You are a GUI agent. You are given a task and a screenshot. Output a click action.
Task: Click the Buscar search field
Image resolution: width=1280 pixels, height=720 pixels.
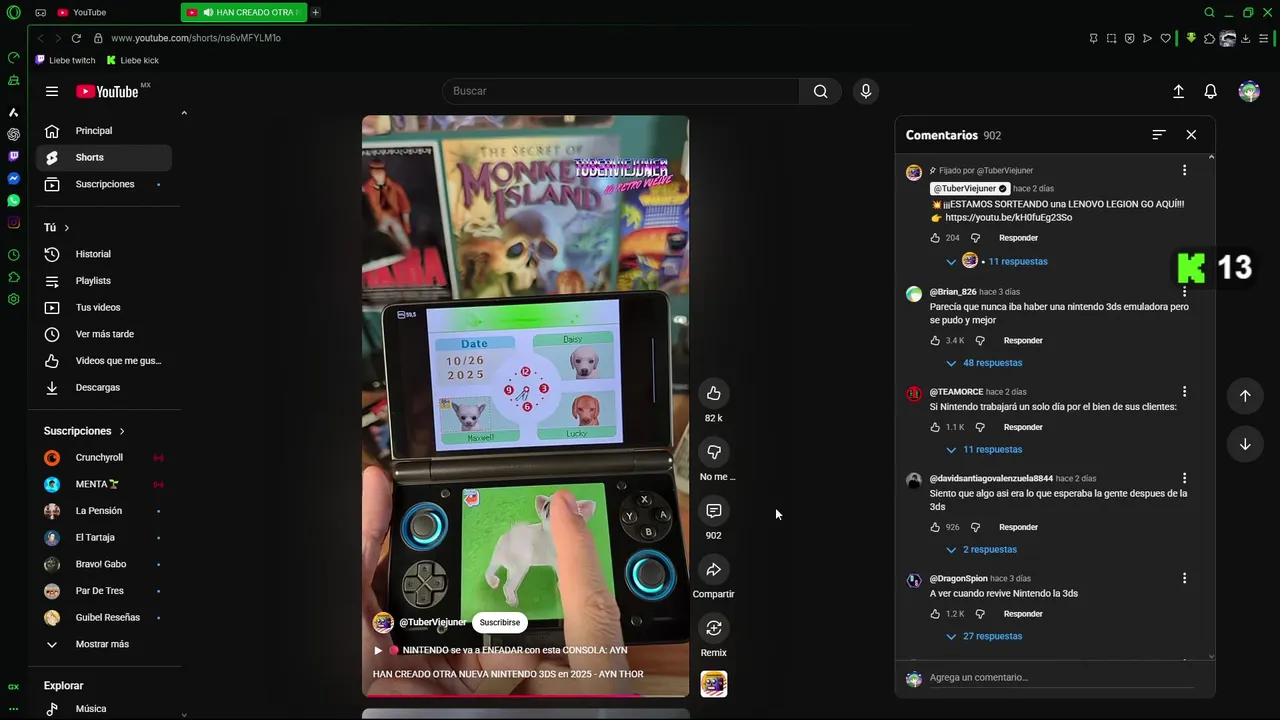[620, 91]
